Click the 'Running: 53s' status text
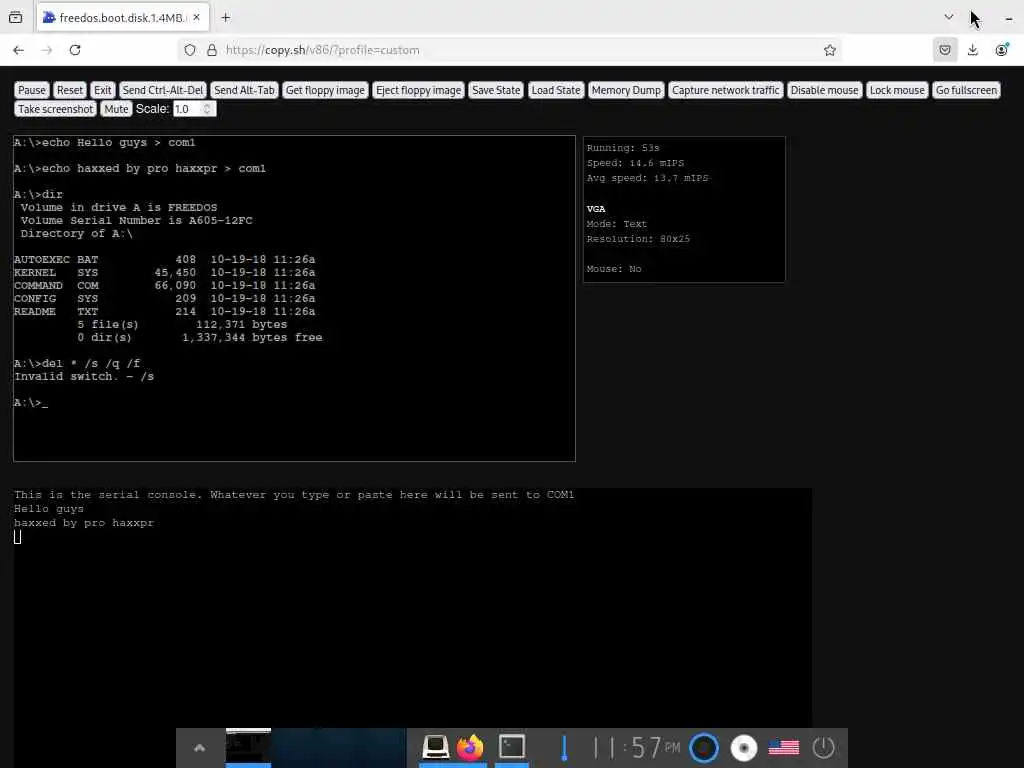1024x768 pixels. click(x=623, y=148)
